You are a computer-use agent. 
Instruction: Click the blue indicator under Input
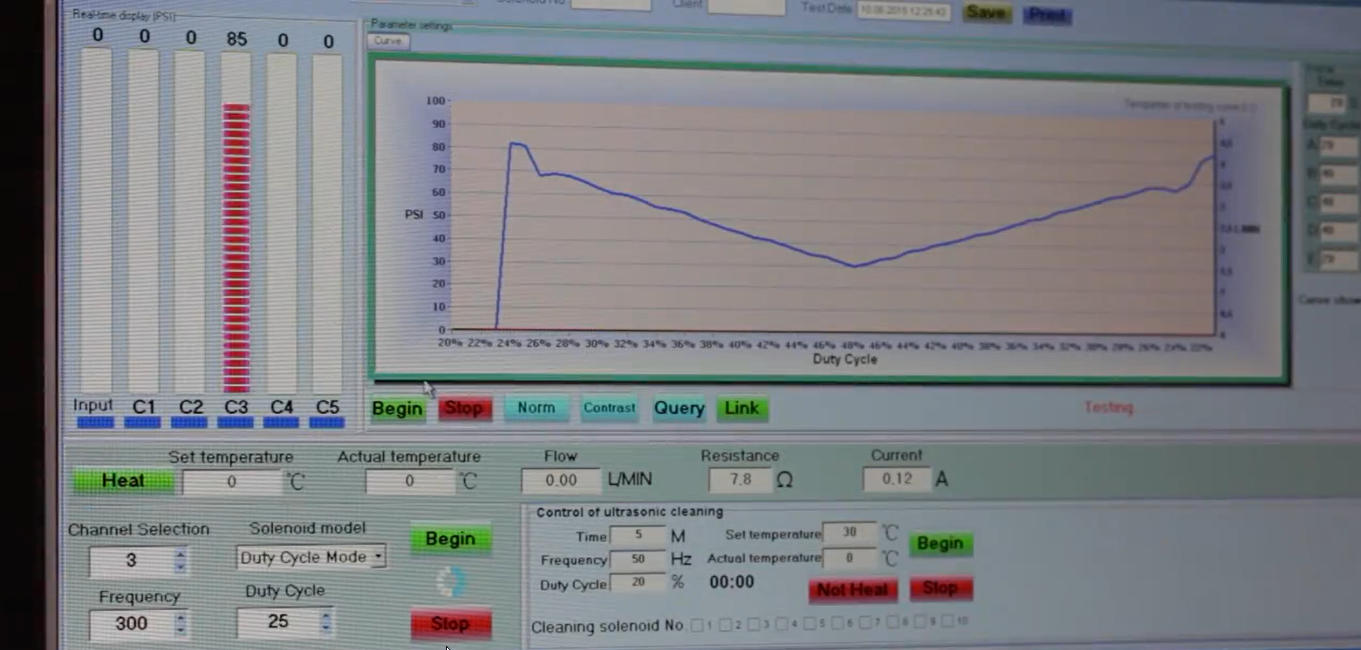(x=96, y=423)
